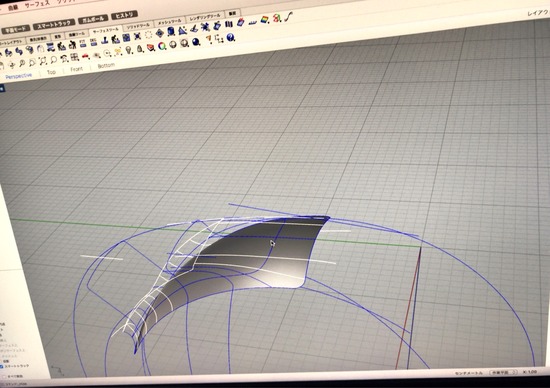Toggle the スマートトラック checkbox in left panel
This screenshot has height=388, width=550.
[x=2, y=367]
